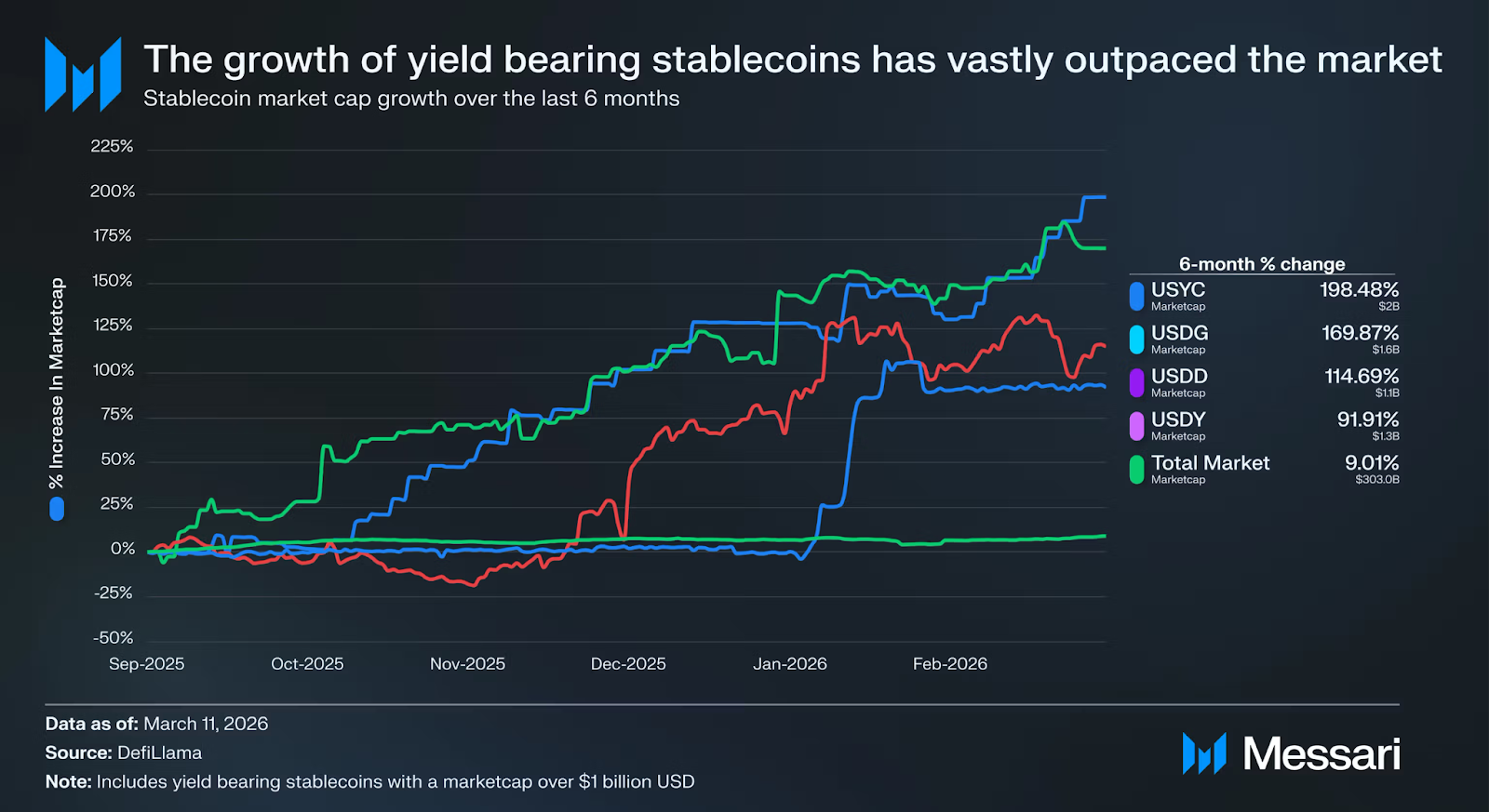This screenshot has height=812, width=1489.
Task: Click the Total Market green legend swatch
Action: [x=1136, y=469]
